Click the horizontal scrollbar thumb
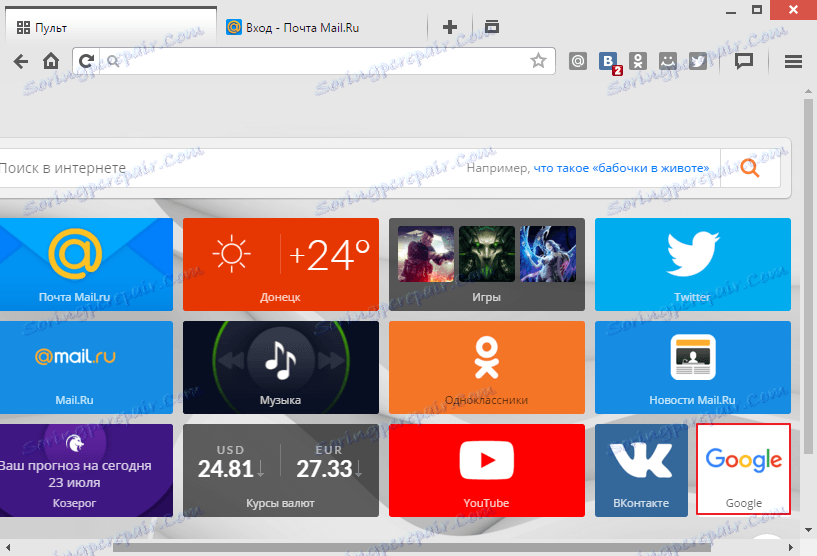The image size is (817, 556). [x=412, y=548]
